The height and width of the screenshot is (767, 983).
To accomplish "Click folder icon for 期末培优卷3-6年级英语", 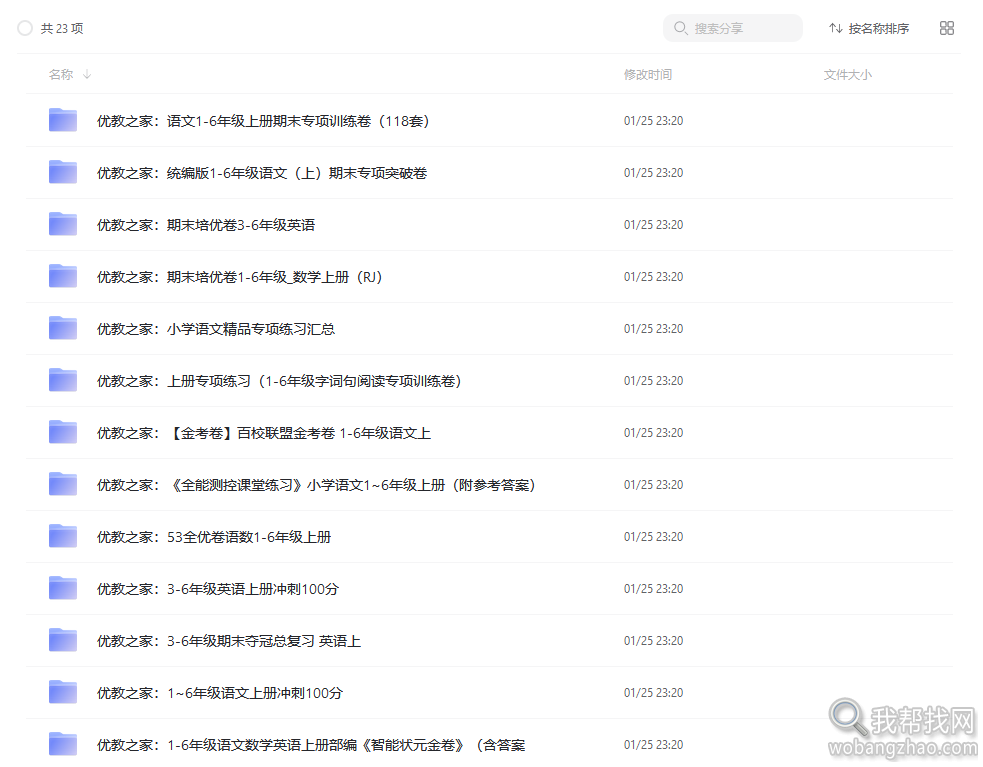I will (x=63, y=224).
